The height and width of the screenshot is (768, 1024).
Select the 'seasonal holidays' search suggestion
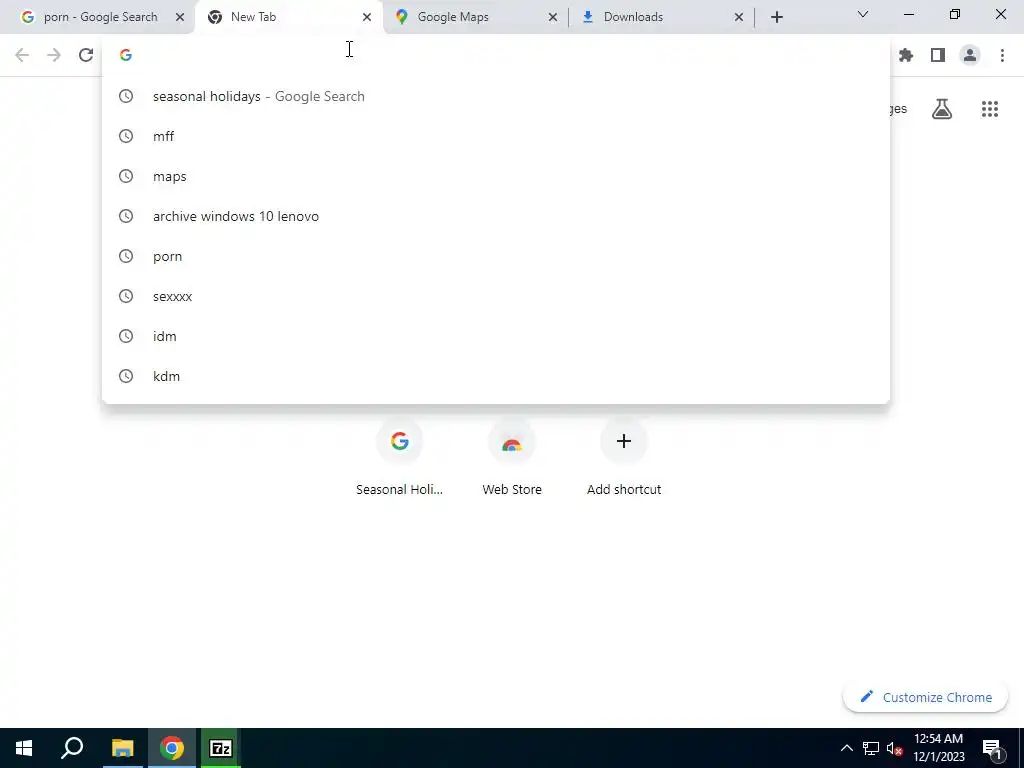click(496, 96)
